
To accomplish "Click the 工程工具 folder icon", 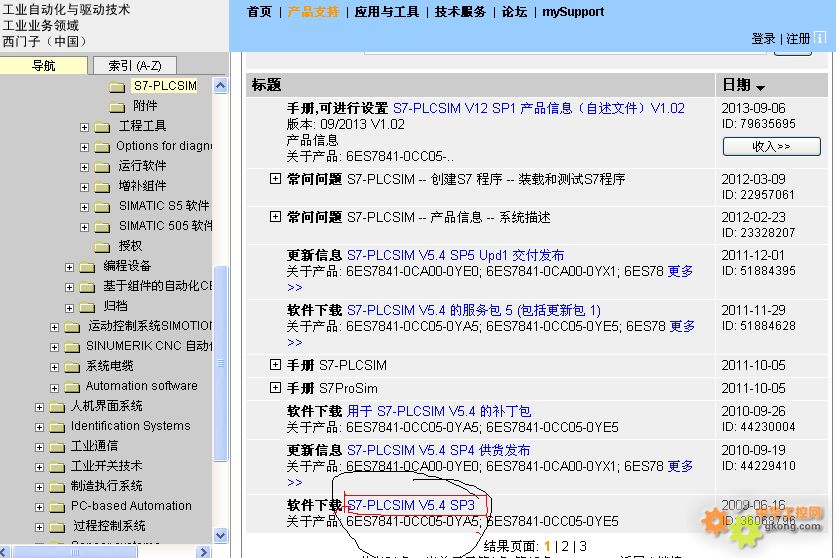I will click(x=102, y=127).
